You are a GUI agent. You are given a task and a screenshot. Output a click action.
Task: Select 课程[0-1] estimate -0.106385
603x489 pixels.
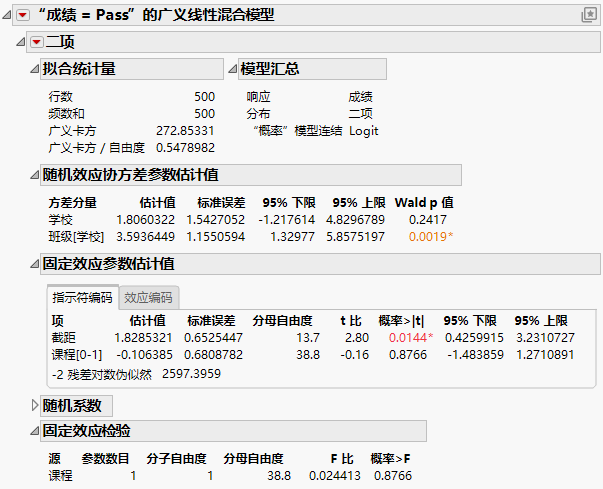(145, 355)
